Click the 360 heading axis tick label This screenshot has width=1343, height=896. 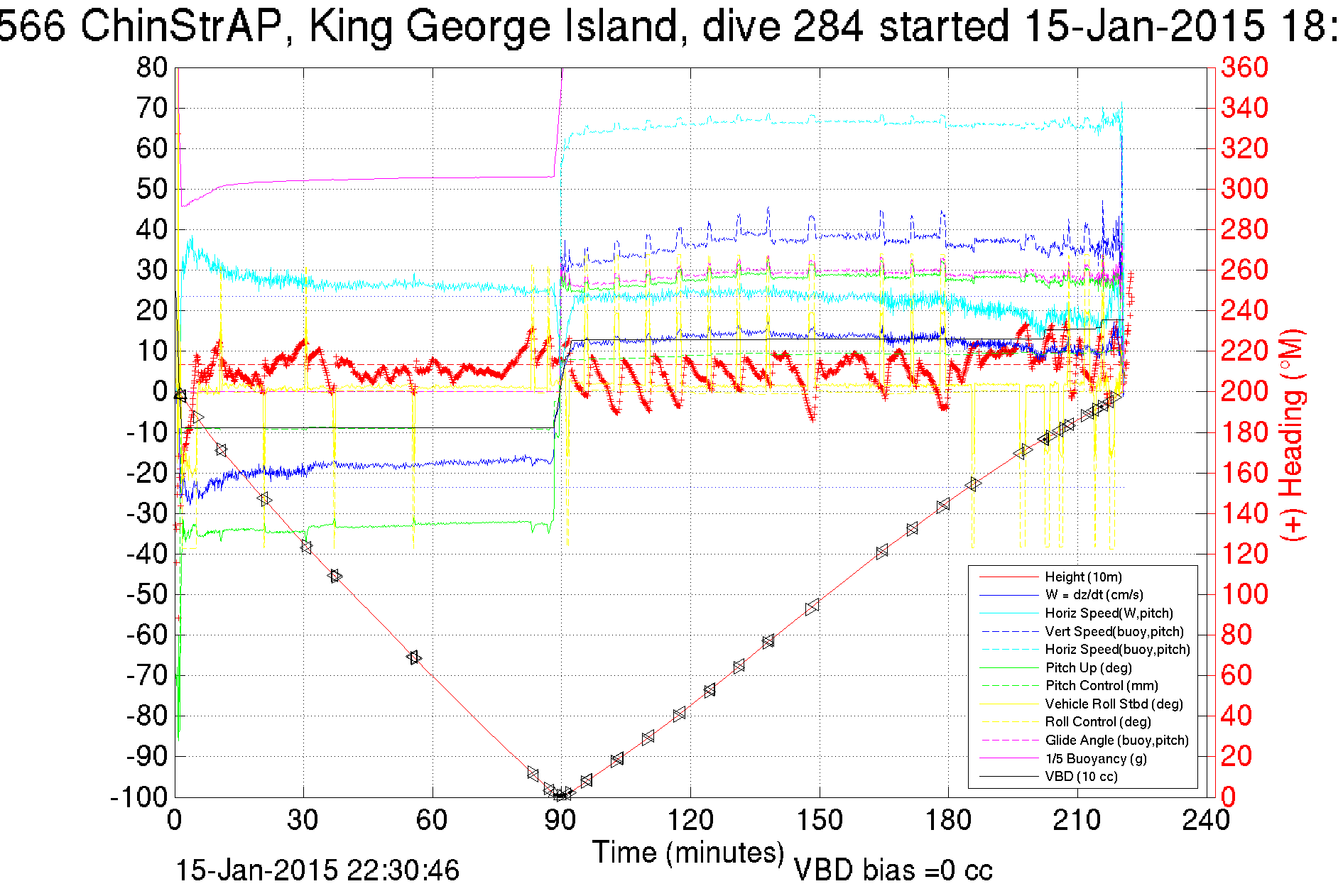pos(1244,67)
